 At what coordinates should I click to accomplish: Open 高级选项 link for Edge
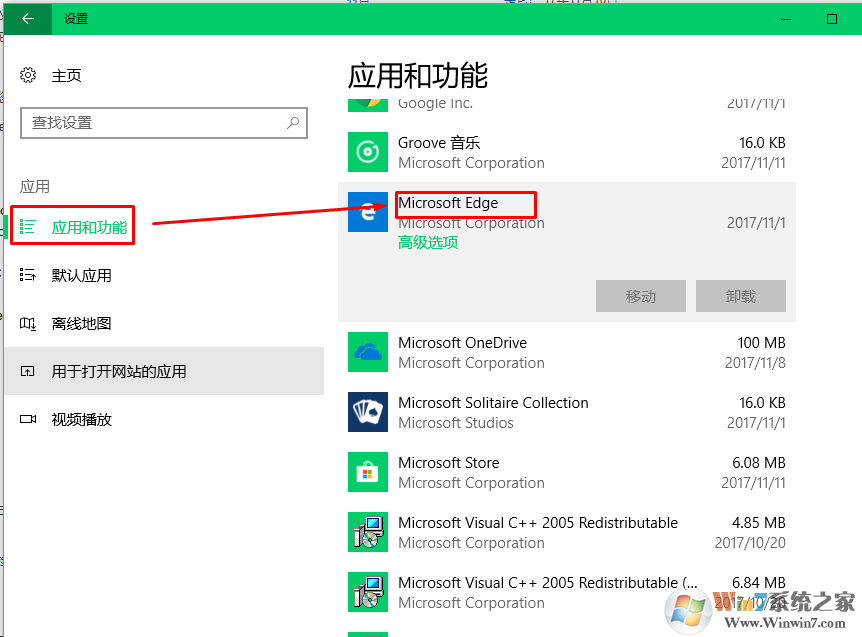pos(428,242)
